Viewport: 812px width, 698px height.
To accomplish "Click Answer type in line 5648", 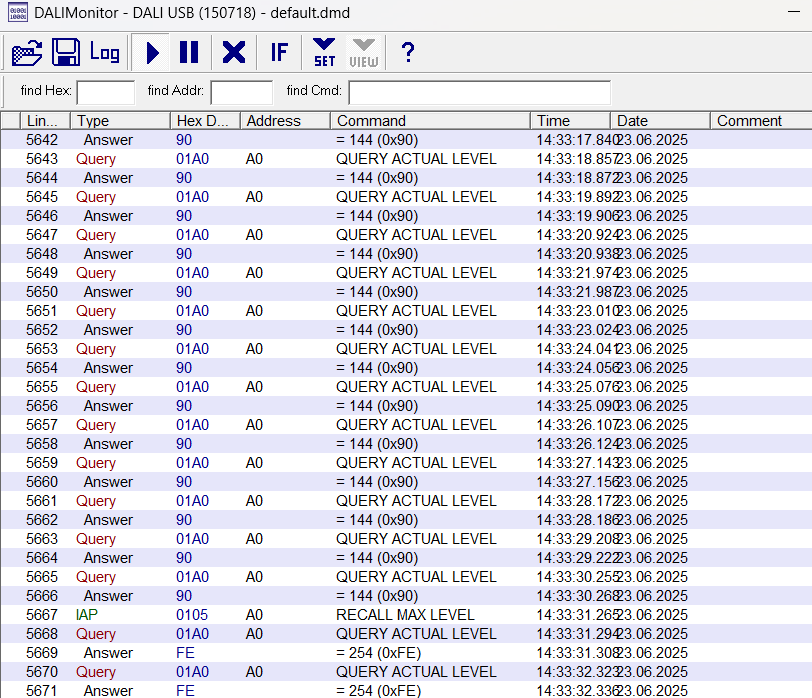I will tap(108, 254).
